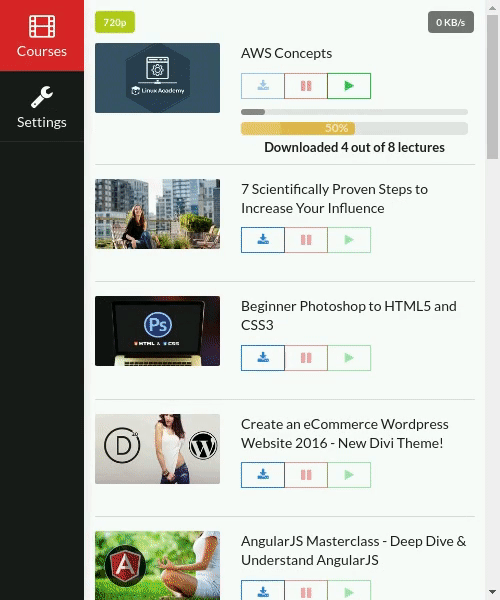Download the AngularJS Masterclass course
The height and width of the screenshot is (600, 500).
262,590
